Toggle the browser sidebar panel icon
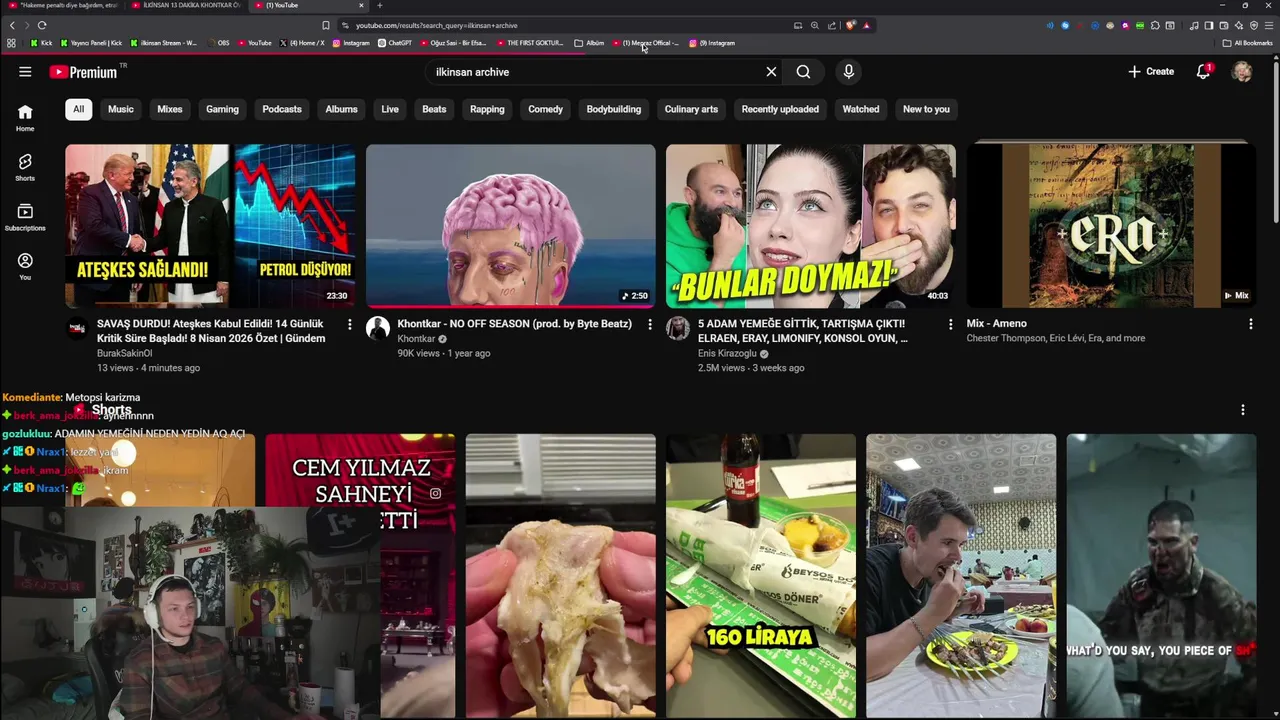 1209,25
